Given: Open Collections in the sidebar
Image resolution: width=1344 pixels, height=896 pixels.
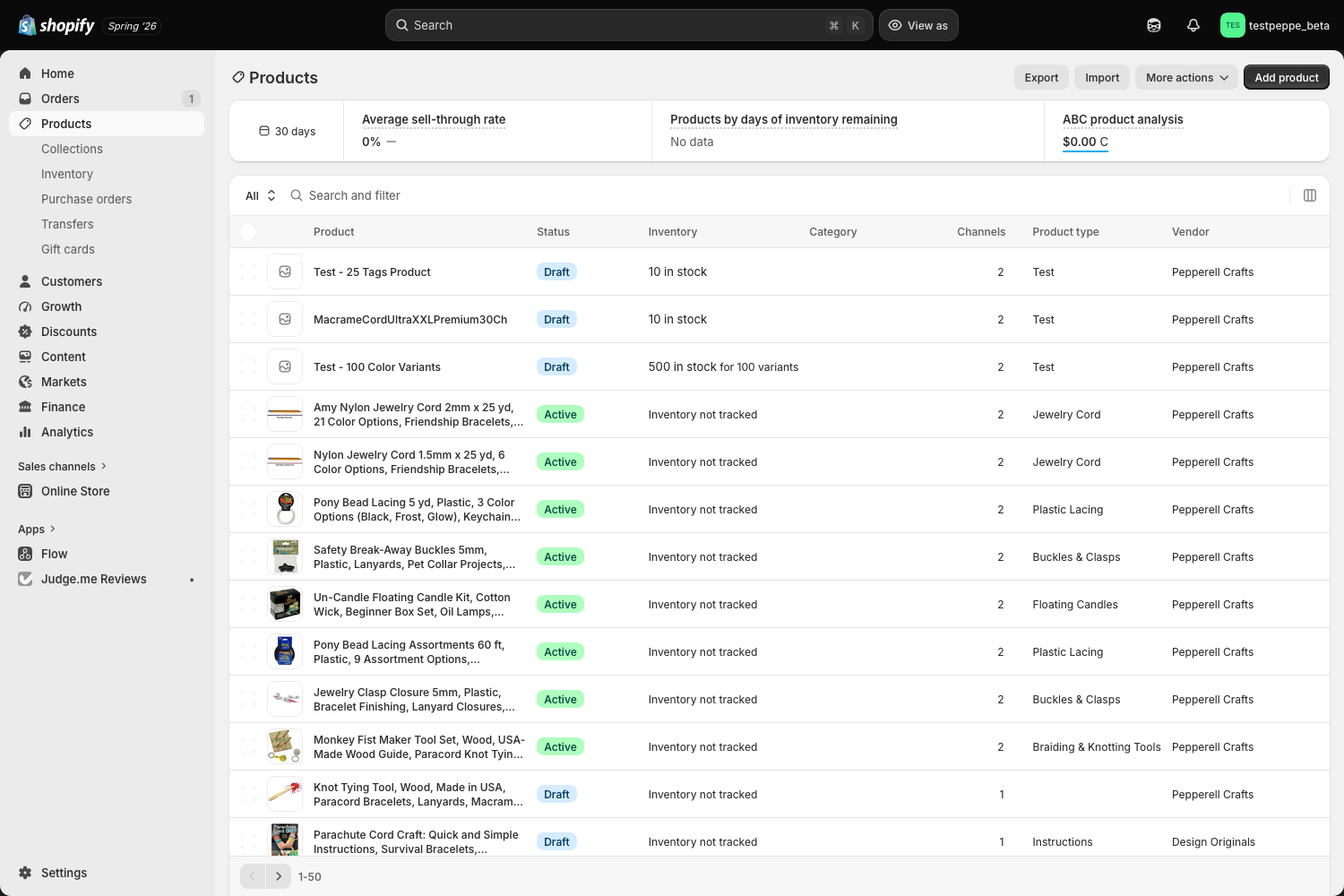Looking at the screenshot, I should pos(72,149).
